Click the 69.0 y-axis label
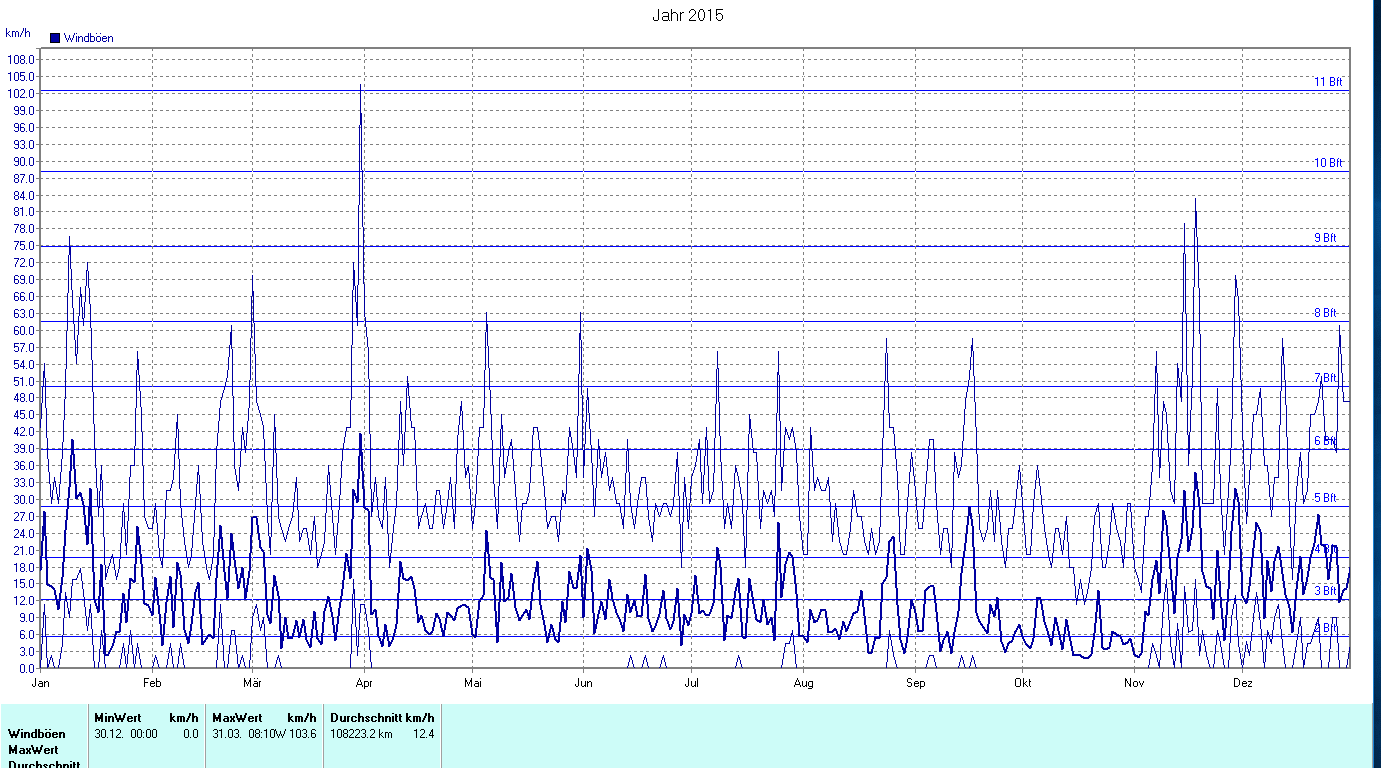 point(24,280)
